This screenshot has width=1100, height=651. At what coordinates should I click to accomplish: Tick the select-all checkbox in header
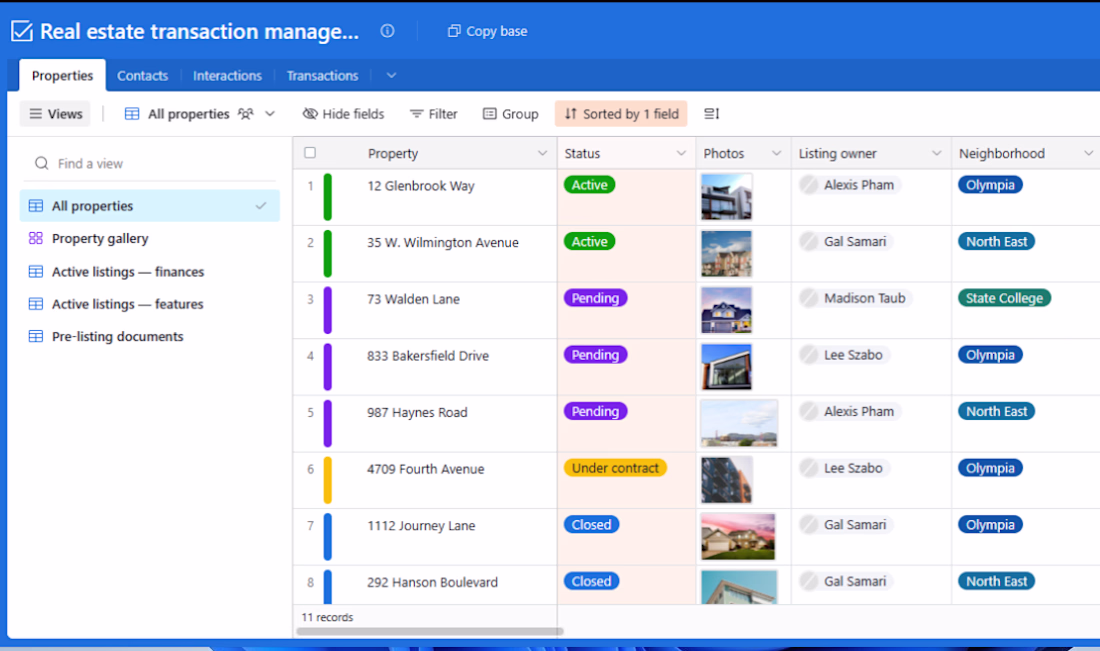(x=310, y=153)
